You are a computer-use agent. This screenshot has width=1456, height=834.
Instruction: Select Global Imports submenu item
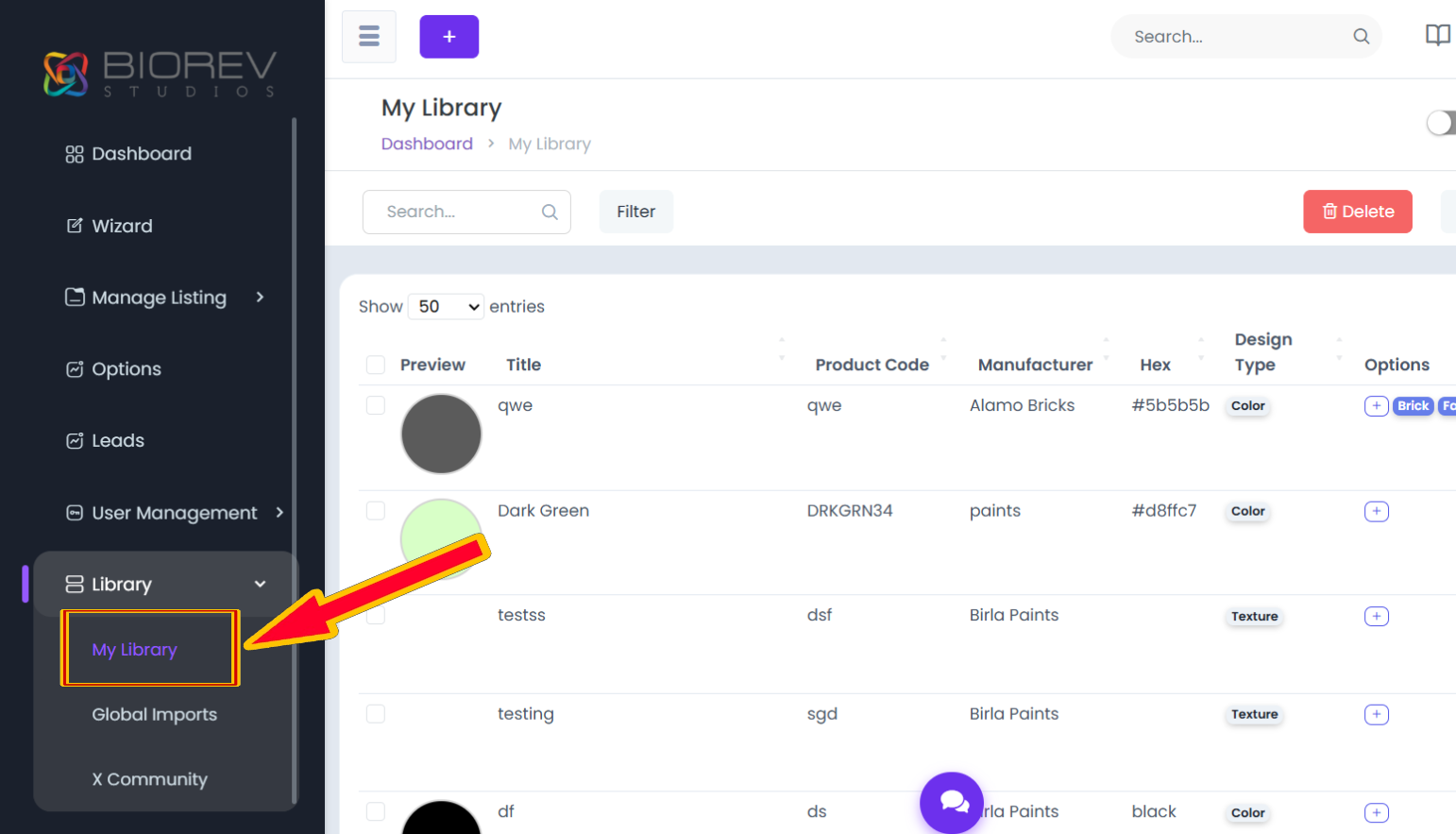coord(155,715)
